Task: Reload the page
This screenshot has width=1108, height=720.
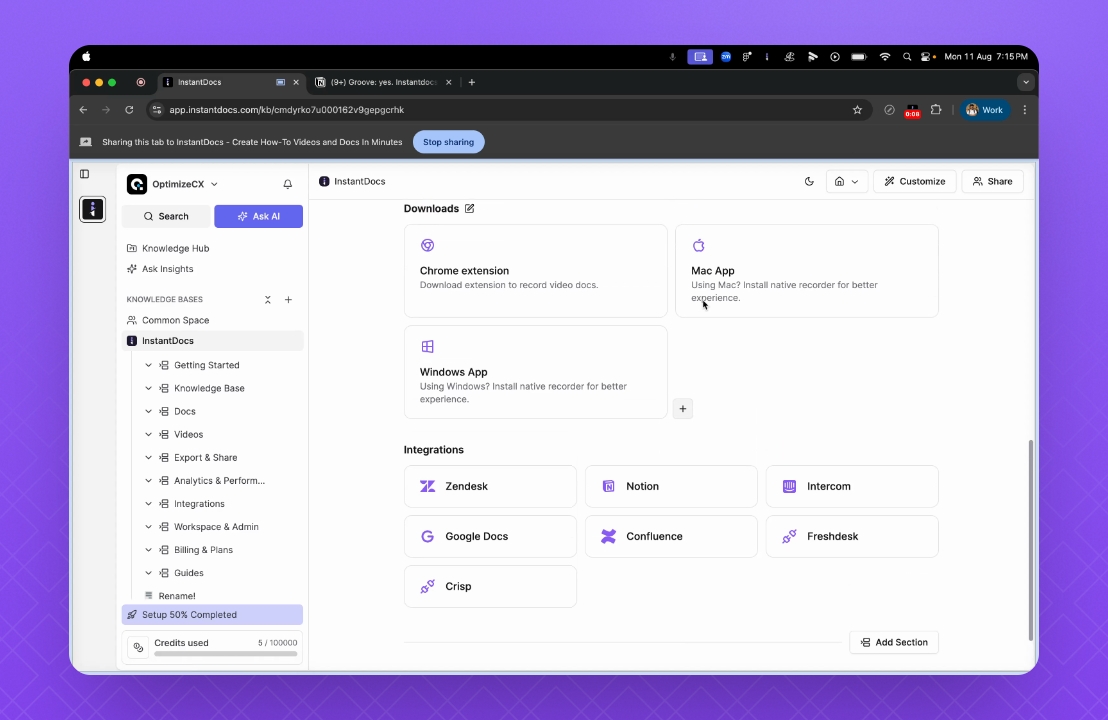Action: coord(129,110)
